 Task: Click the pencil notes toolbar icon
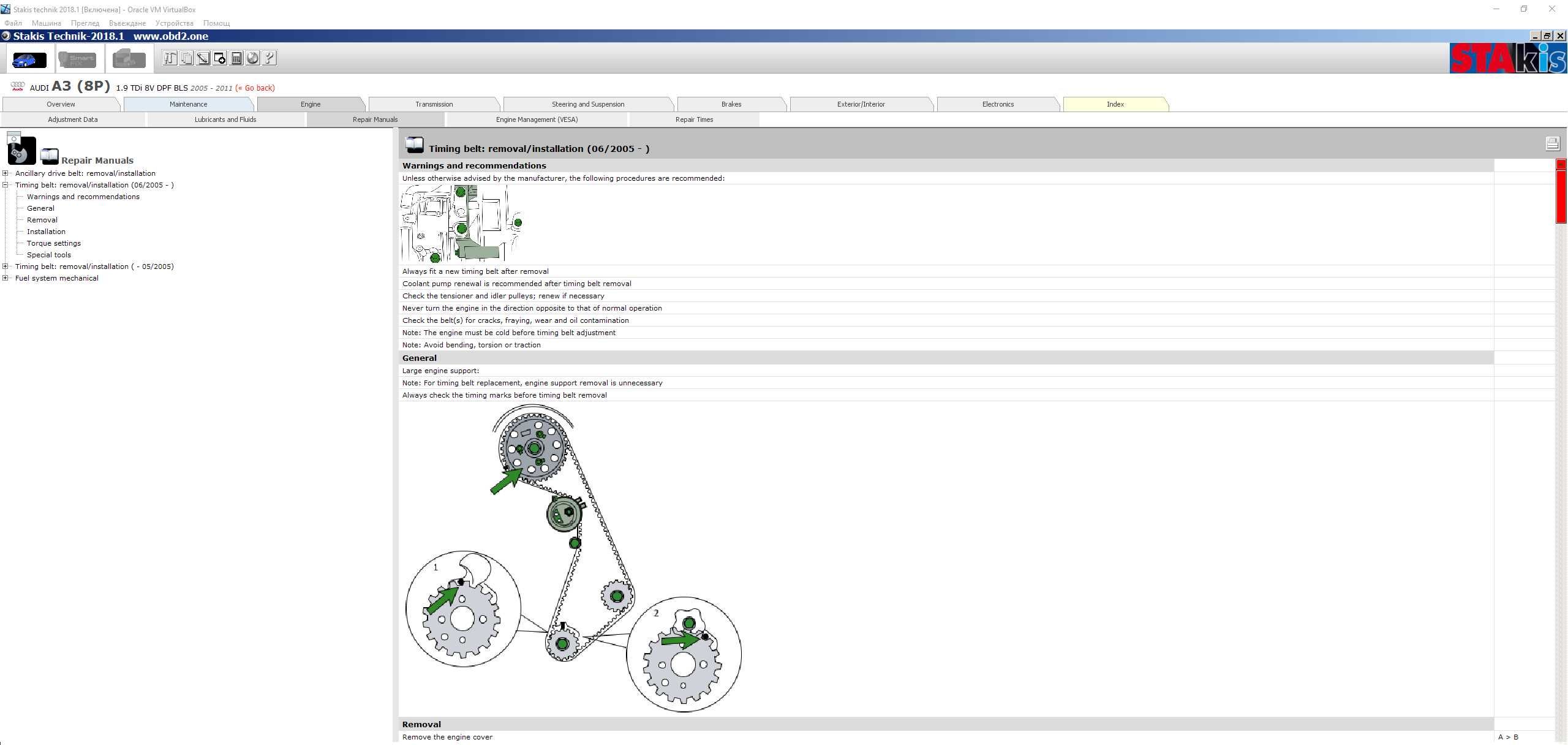(x=203, y=58)
